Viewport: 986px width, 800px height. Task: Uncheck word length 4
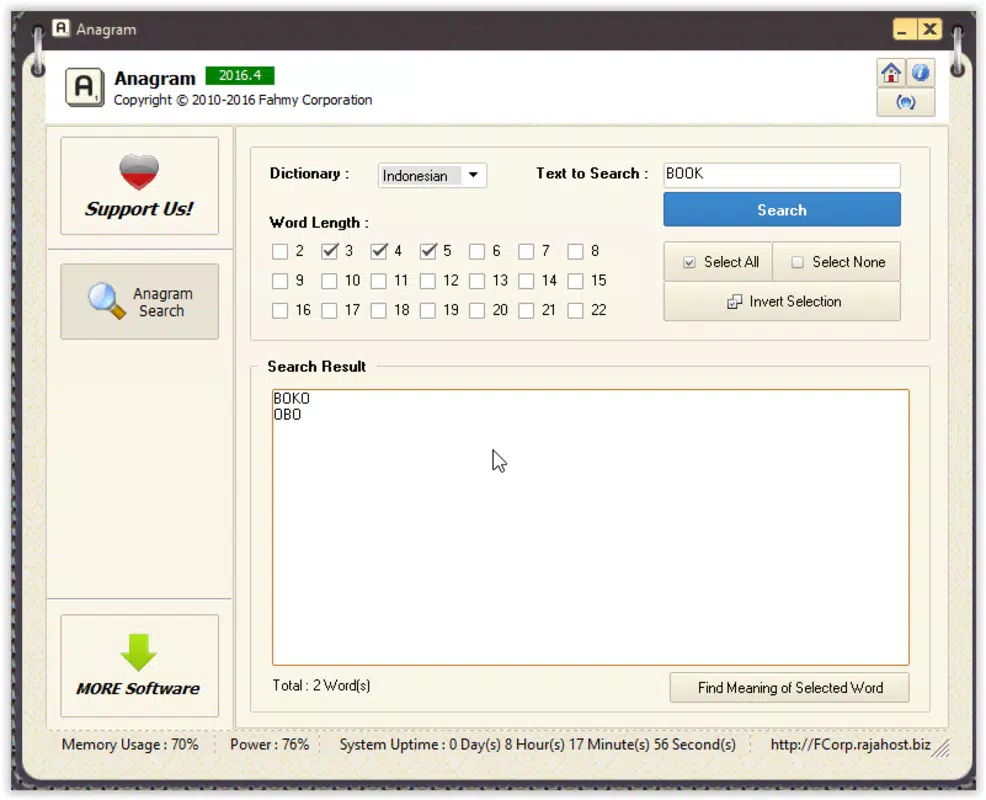coord(379,252)
